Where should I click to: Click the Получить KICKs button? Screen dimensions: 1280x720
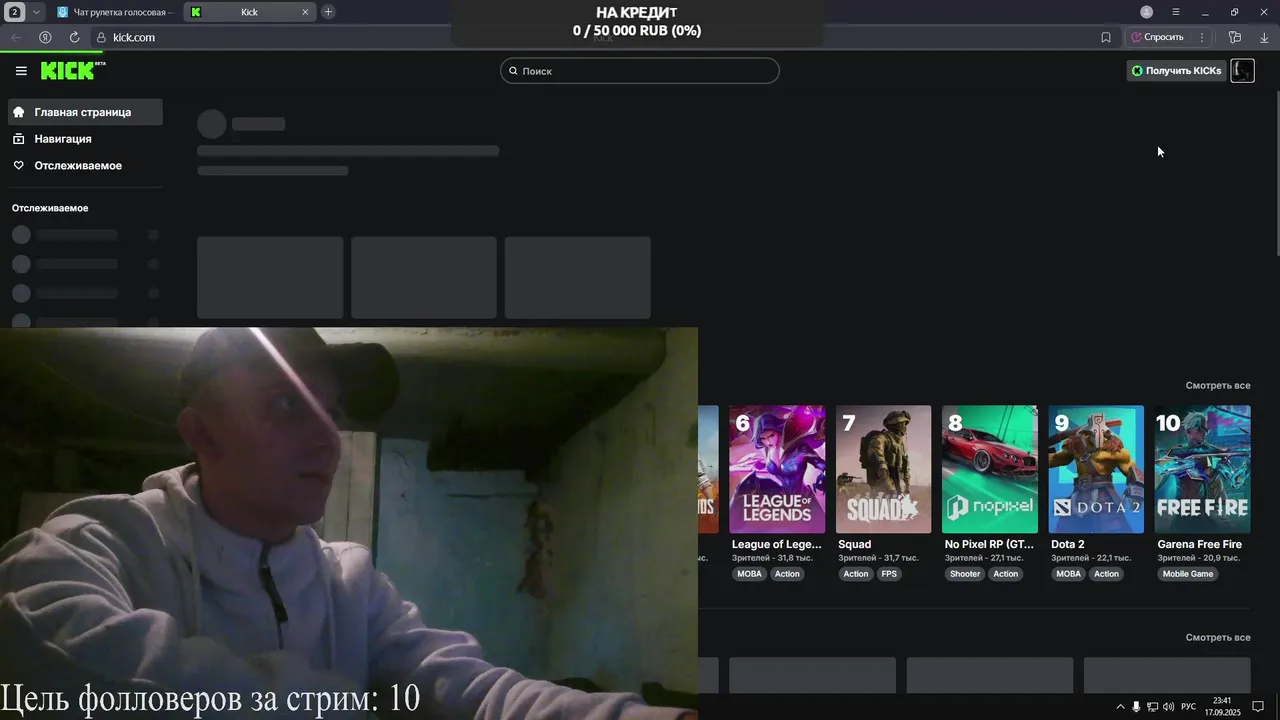[1176, 71]
